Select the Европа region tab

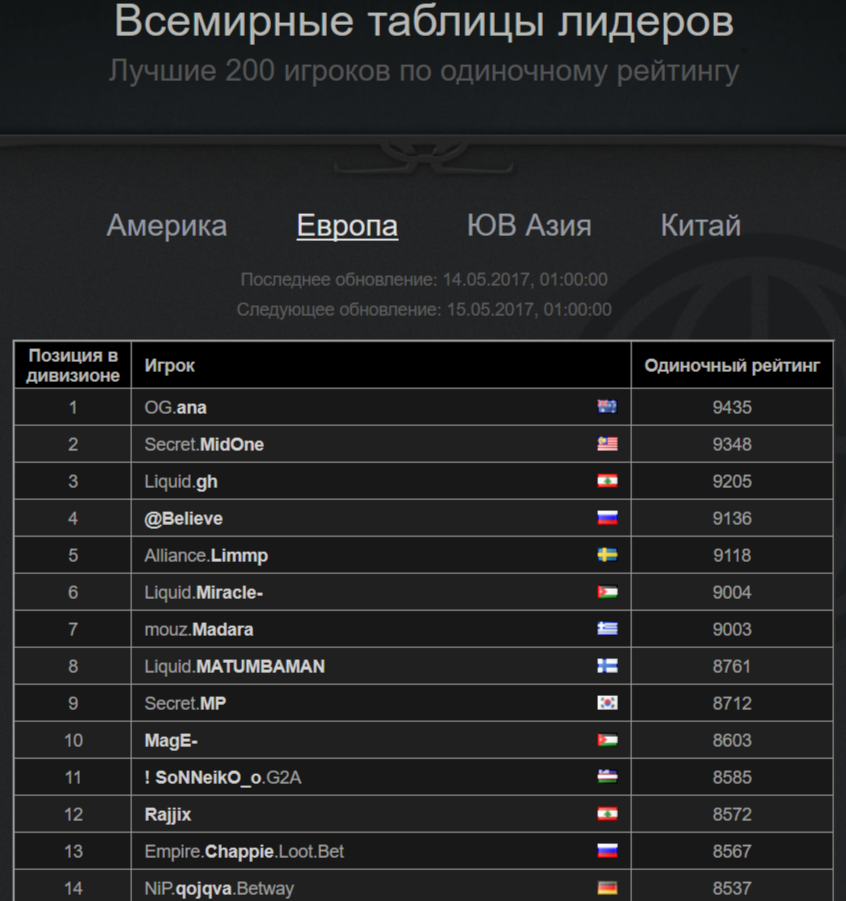347,225
